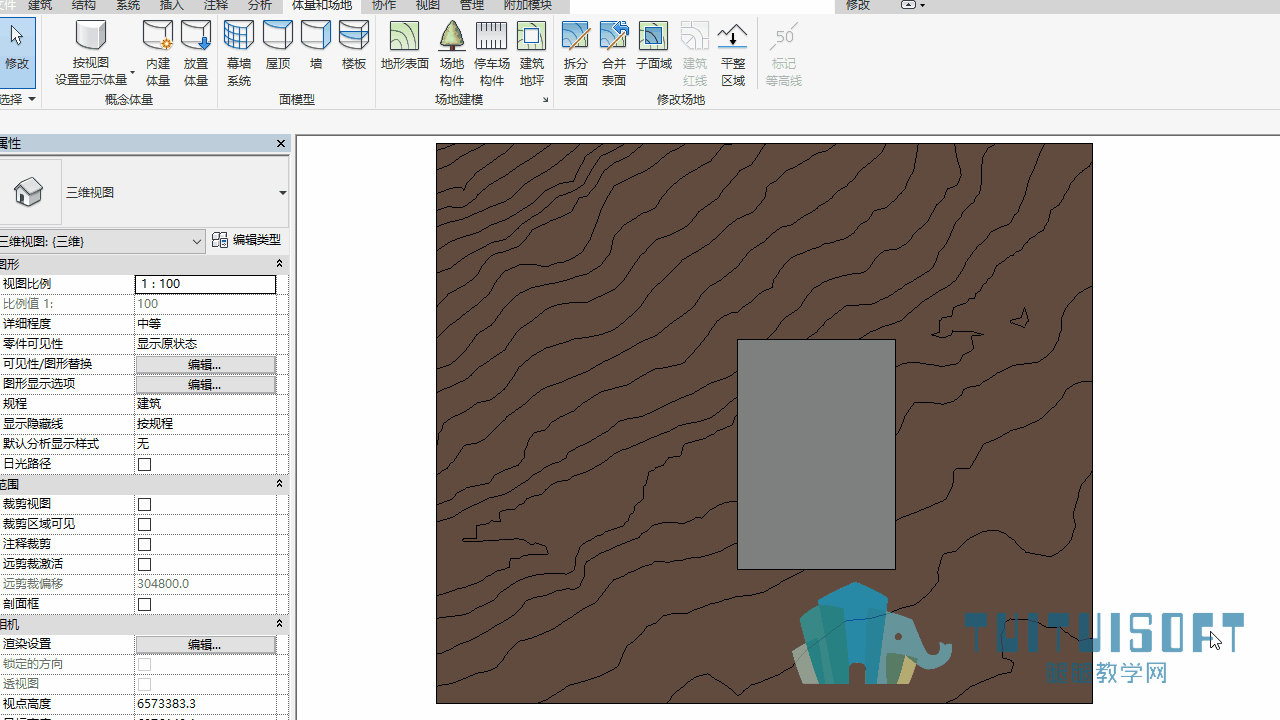Expand the 选择 panel dropdown
The width and height of the screenshot is (1280, 720).
click(x=32, y=100)
